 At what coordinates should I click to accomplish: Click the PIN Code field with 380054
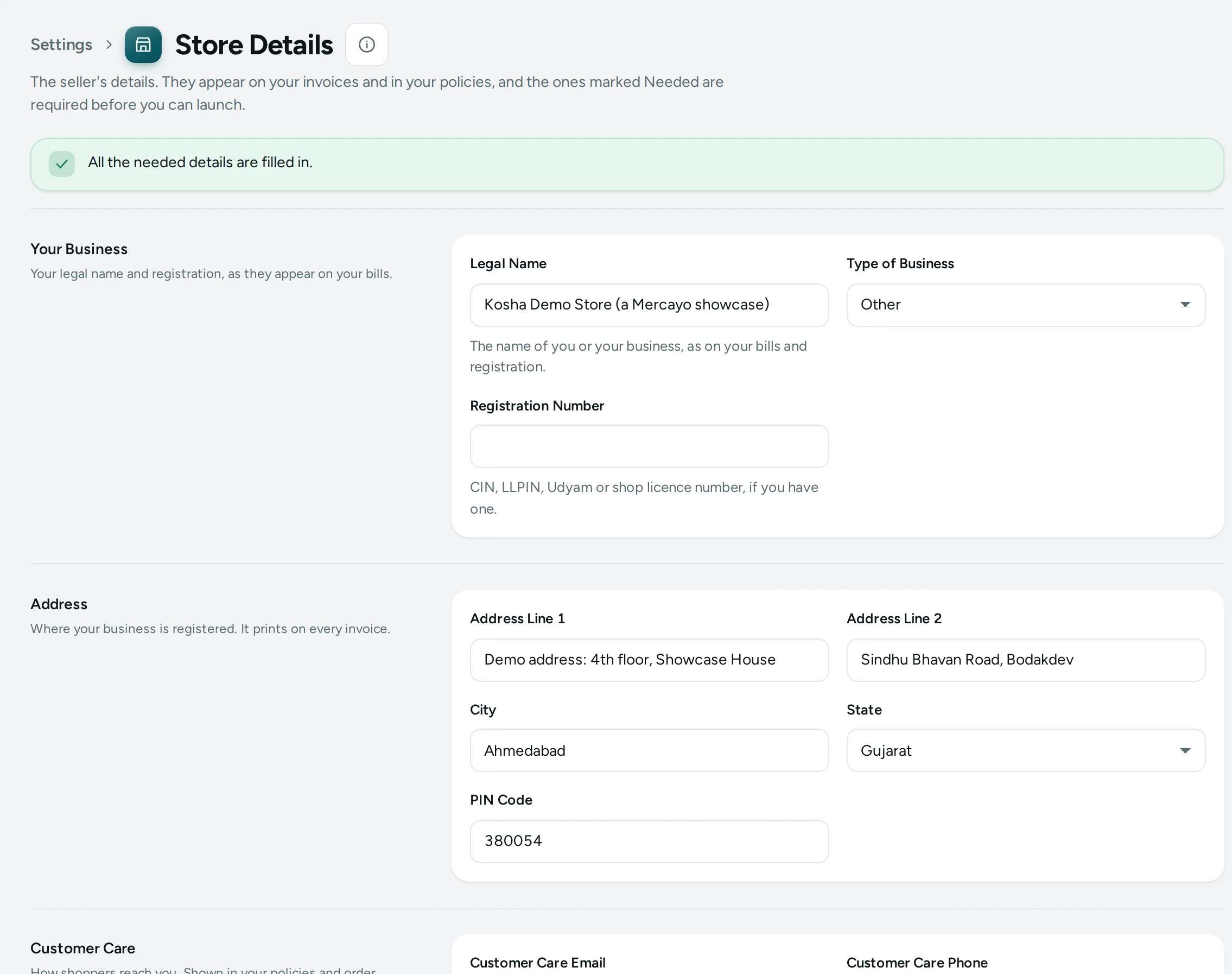[649, 842]
